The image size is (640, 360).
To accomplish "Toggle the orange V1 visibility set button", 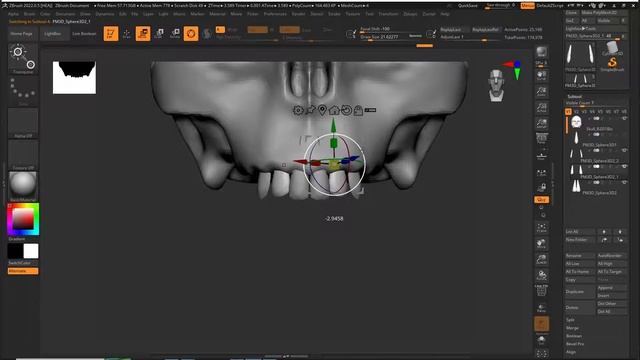I will (x=568, y=111).
